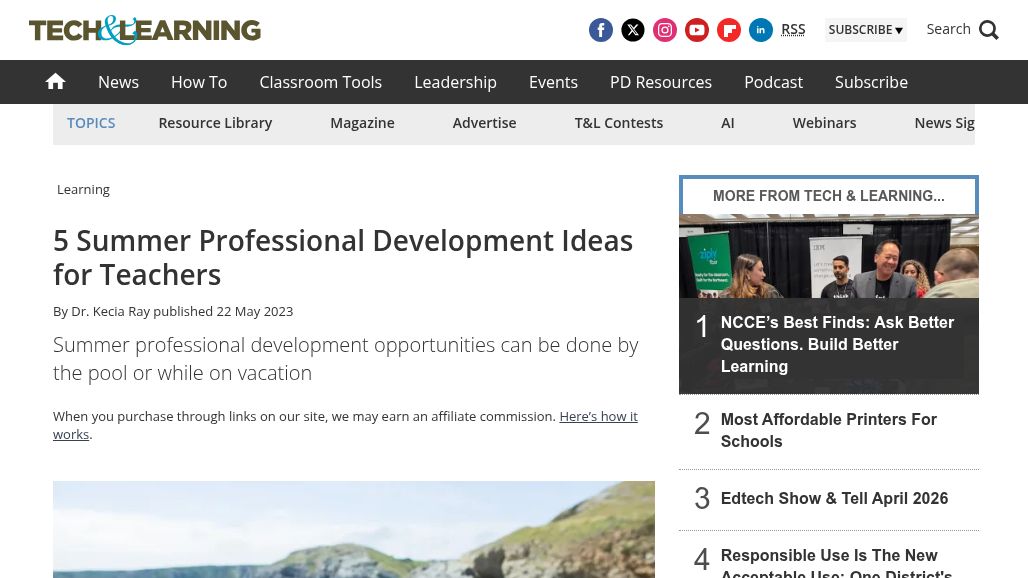Open the SUBSCRIBE dropdown
The height and width of the screenshot is (578, 1028).
[866, 30]
